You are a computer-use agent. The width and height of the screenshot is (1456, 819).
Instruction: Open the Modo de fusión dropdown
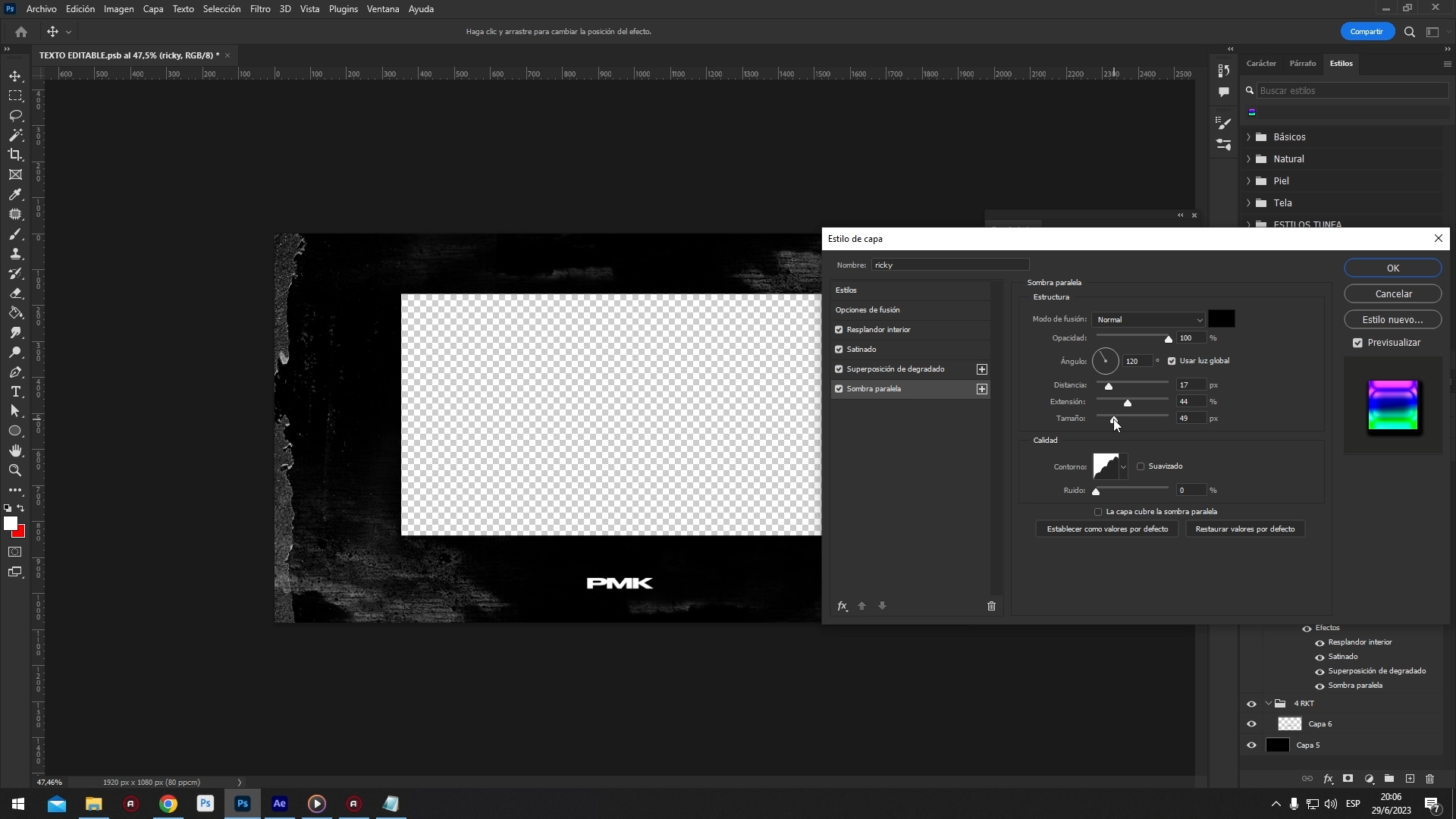1148,319
